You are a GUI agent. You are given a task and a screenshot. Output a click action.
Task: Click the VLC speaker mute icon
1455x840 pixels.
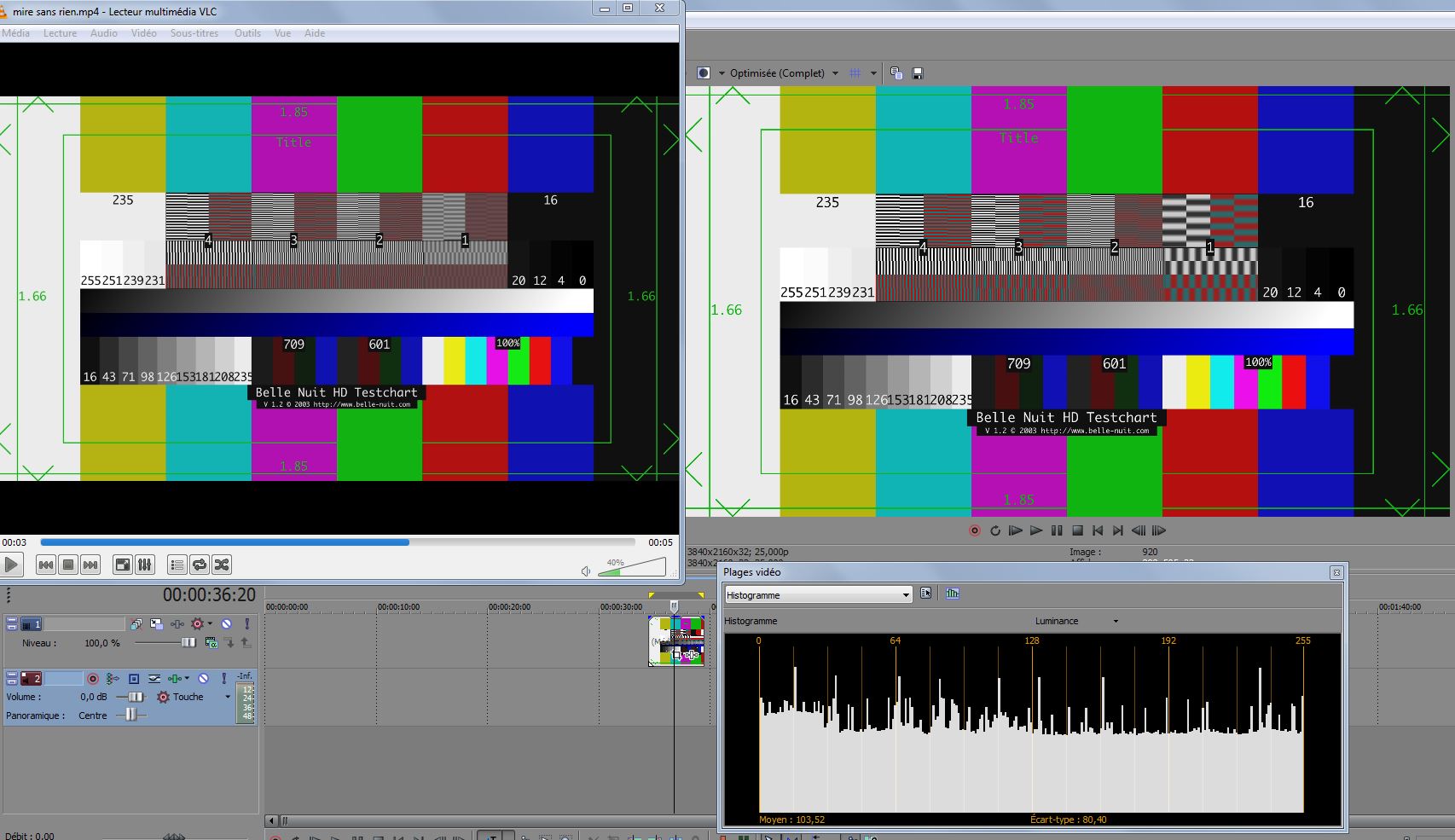tap(586, 571)
